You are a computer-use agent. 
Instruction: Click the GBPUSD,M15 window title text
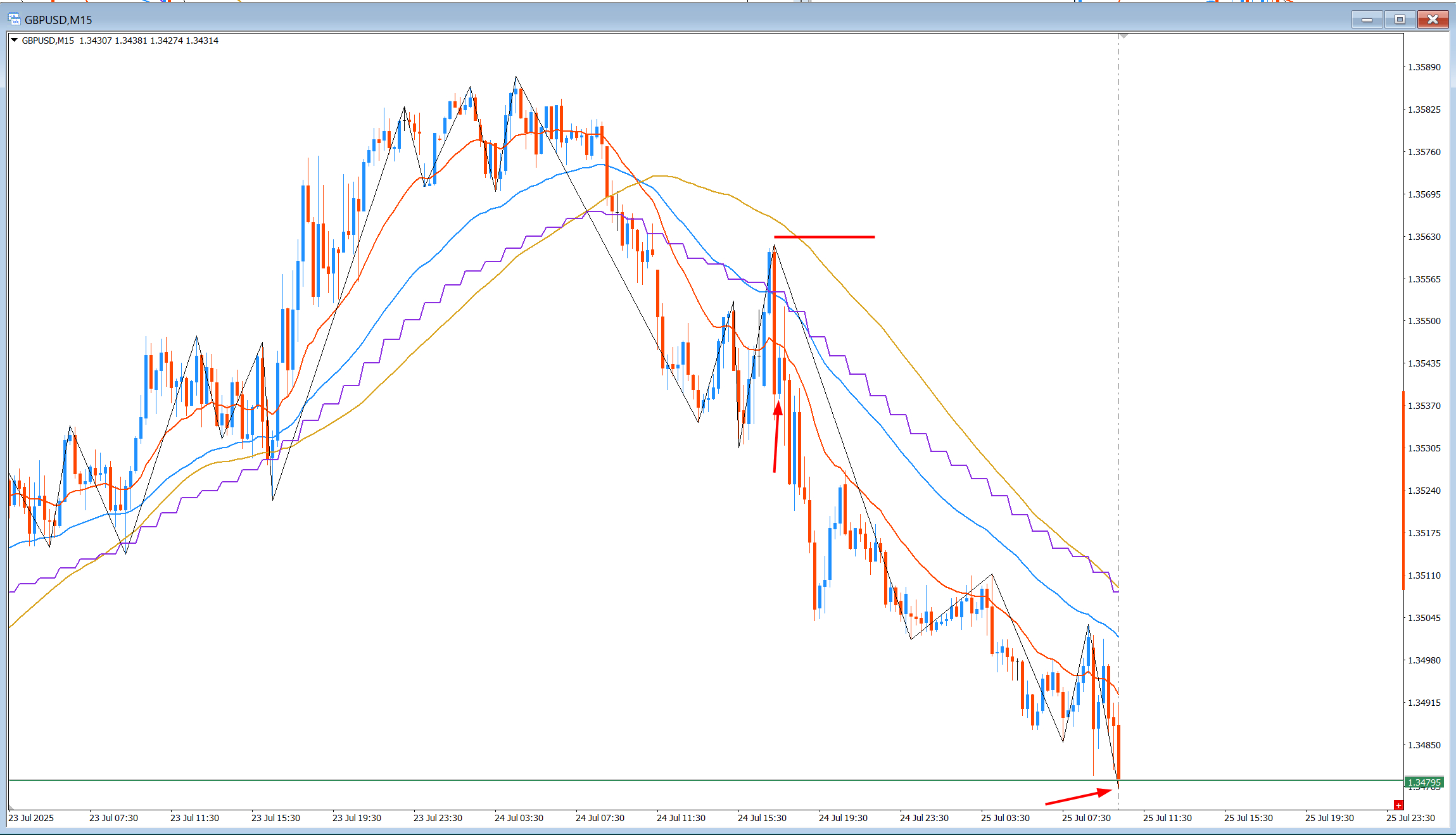point(58,20)
